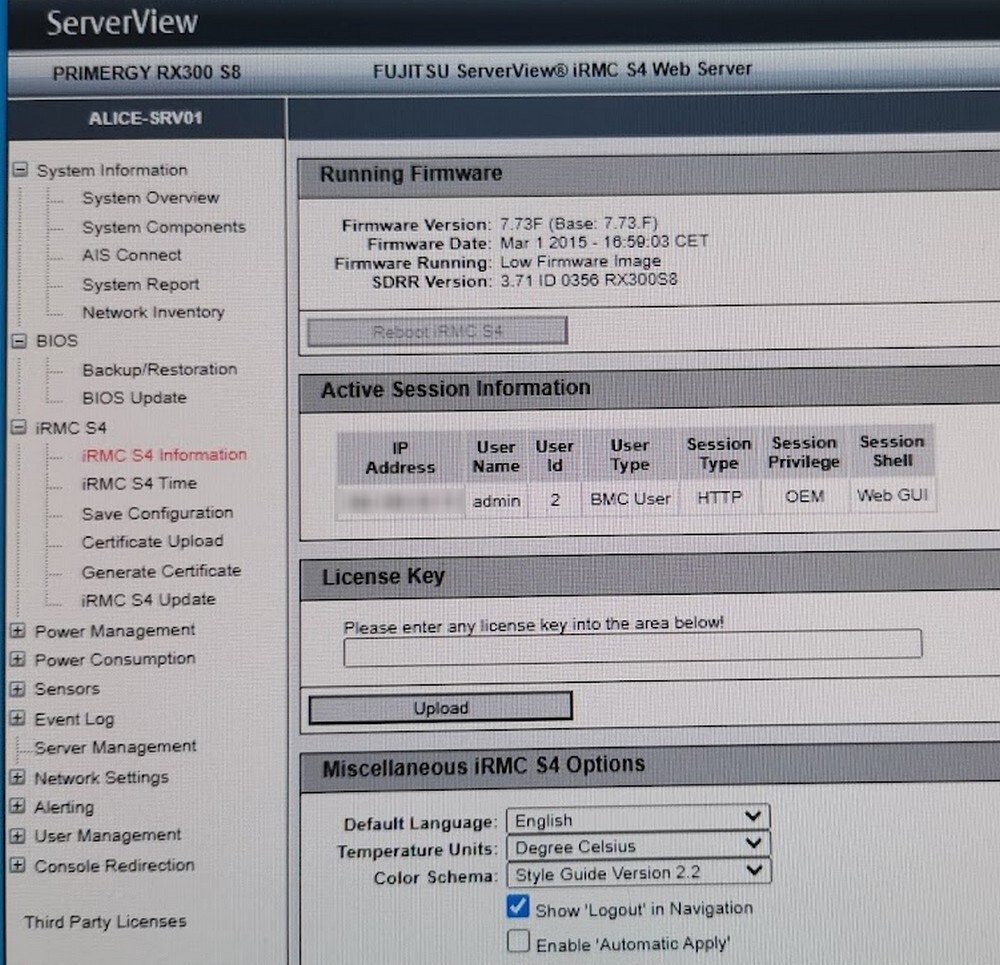Go to Certificate Upload
1000x965 pixels.
[x=152, y=541]
